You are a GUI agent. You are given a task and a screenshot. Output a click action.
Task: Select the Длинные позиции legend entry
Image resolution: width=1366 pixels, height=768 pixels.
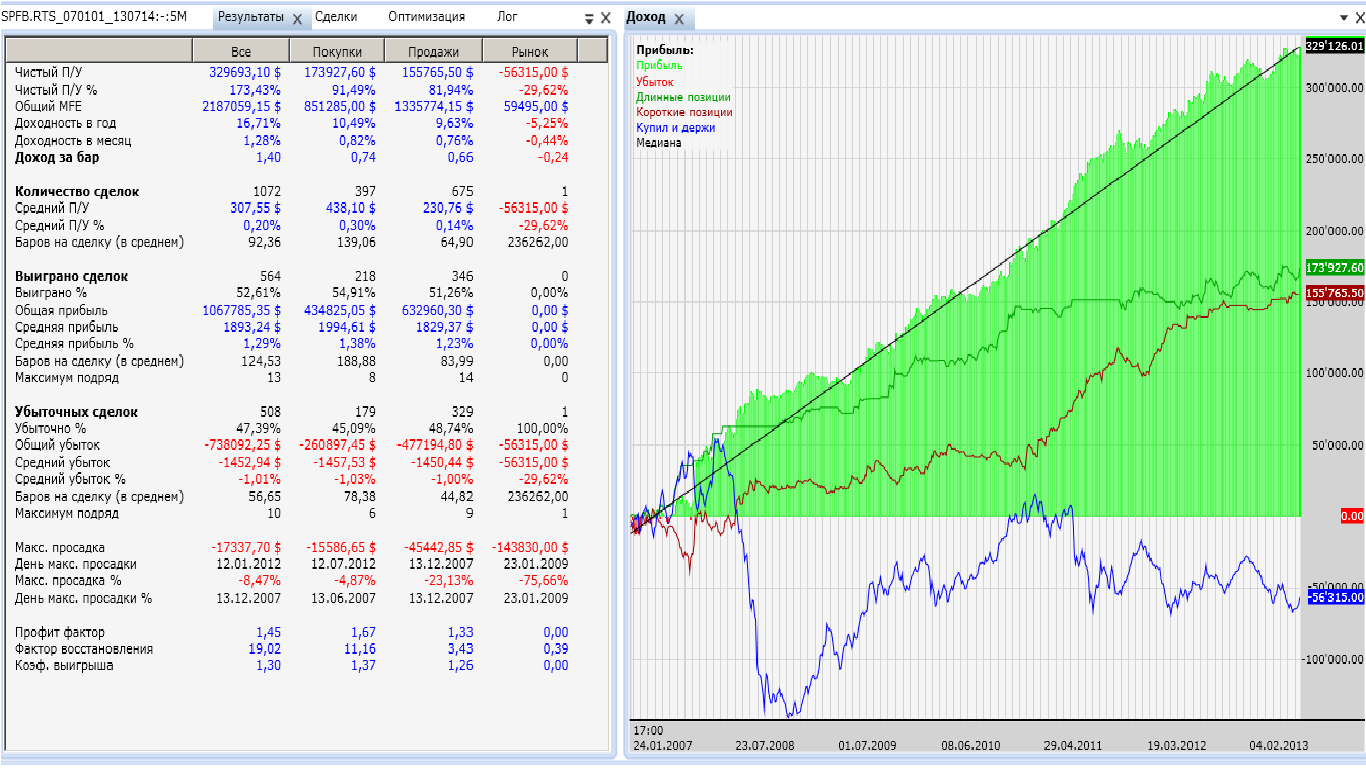click(683, 97)
